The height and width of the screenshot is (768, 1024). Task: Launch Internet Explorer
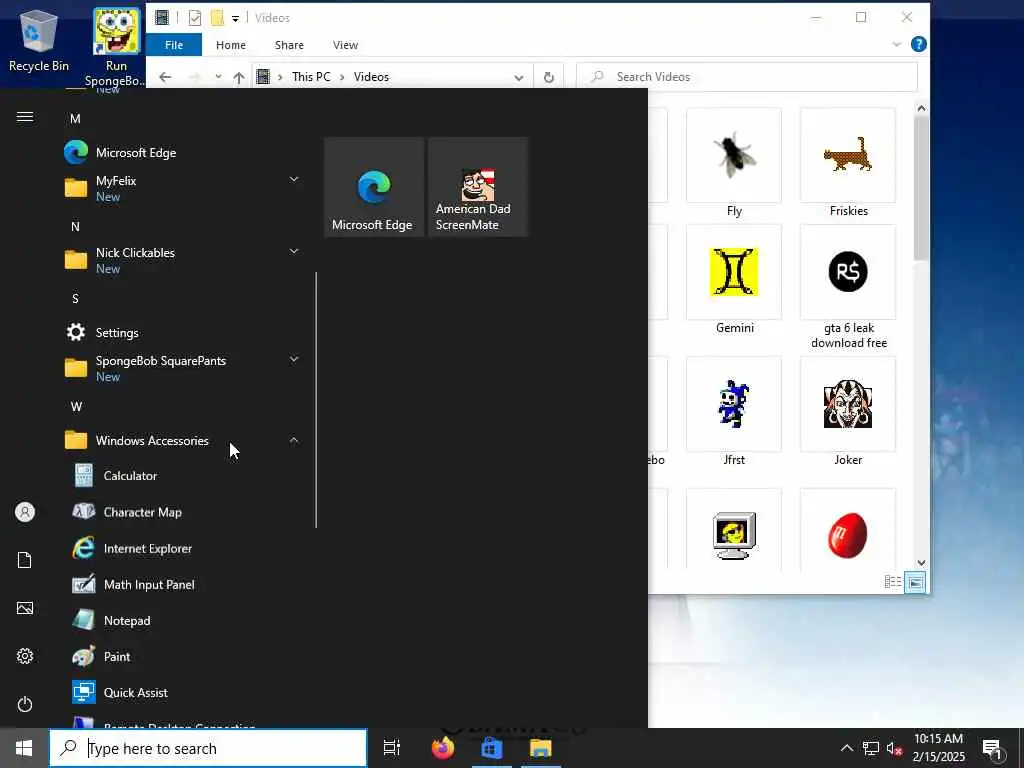[x=181, y=549]
